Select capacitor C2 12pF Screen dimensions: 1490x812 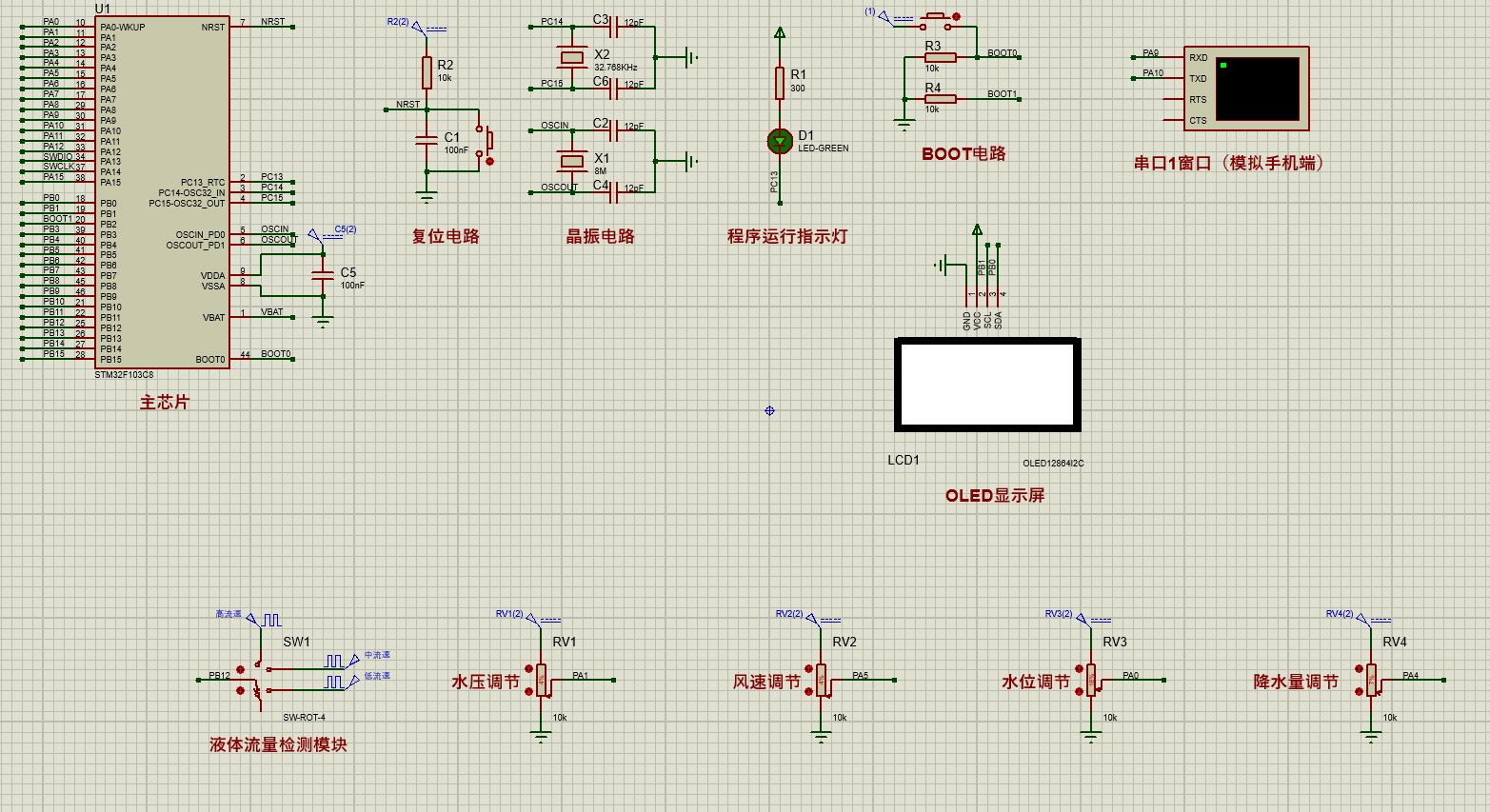click(614, 130)
